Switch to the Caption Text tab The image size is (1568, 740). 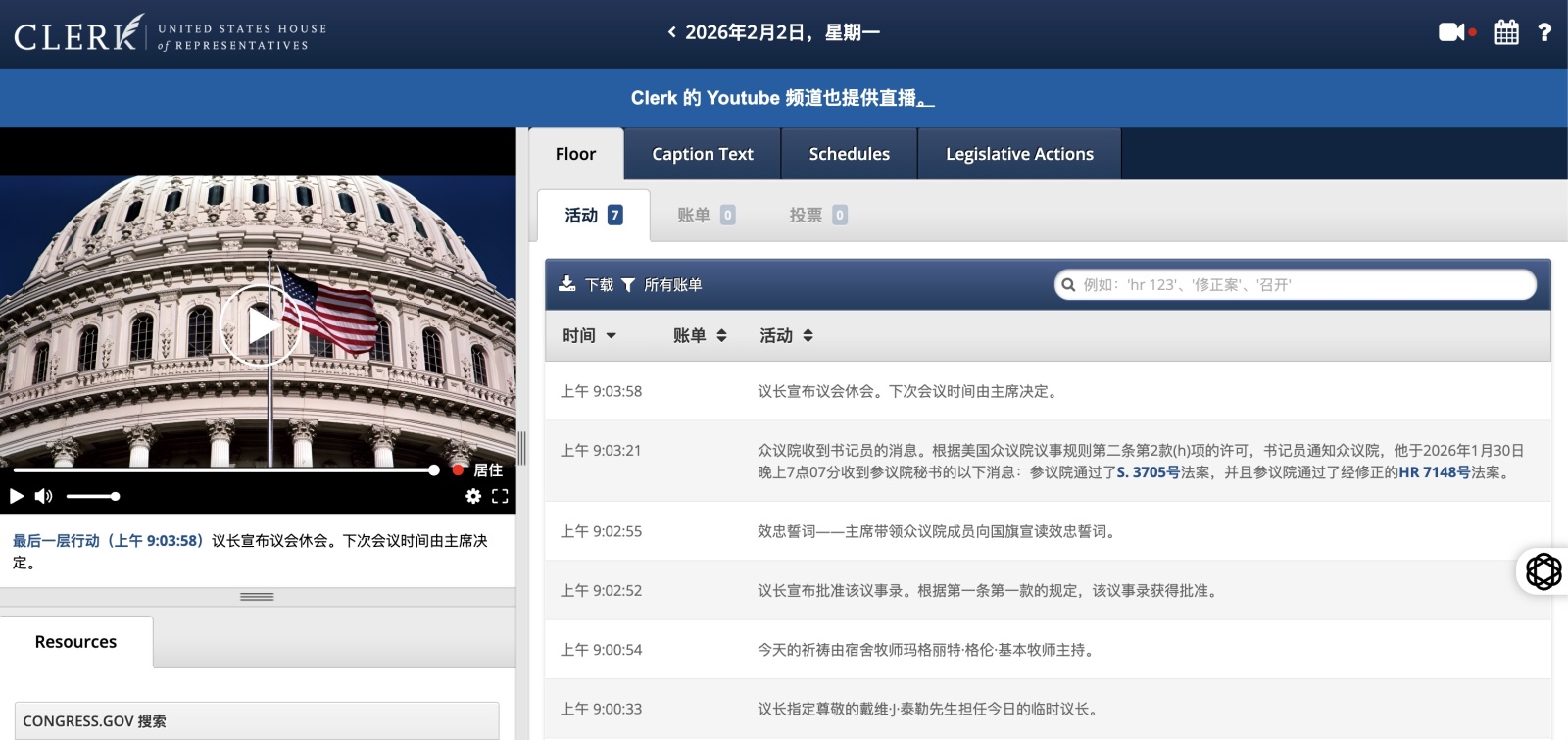coord(703,154)
